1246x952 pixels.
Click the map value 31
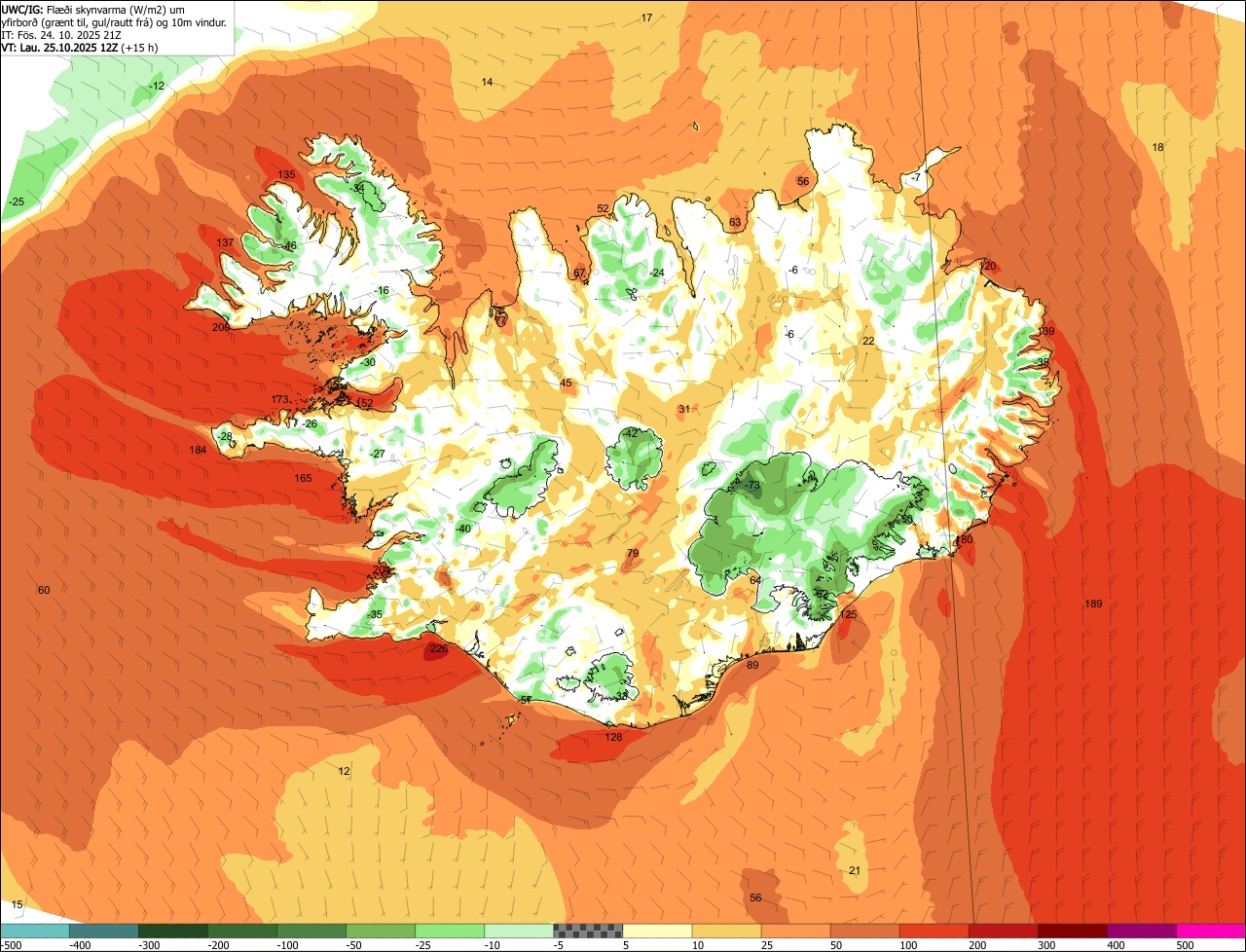pos(683,409)
